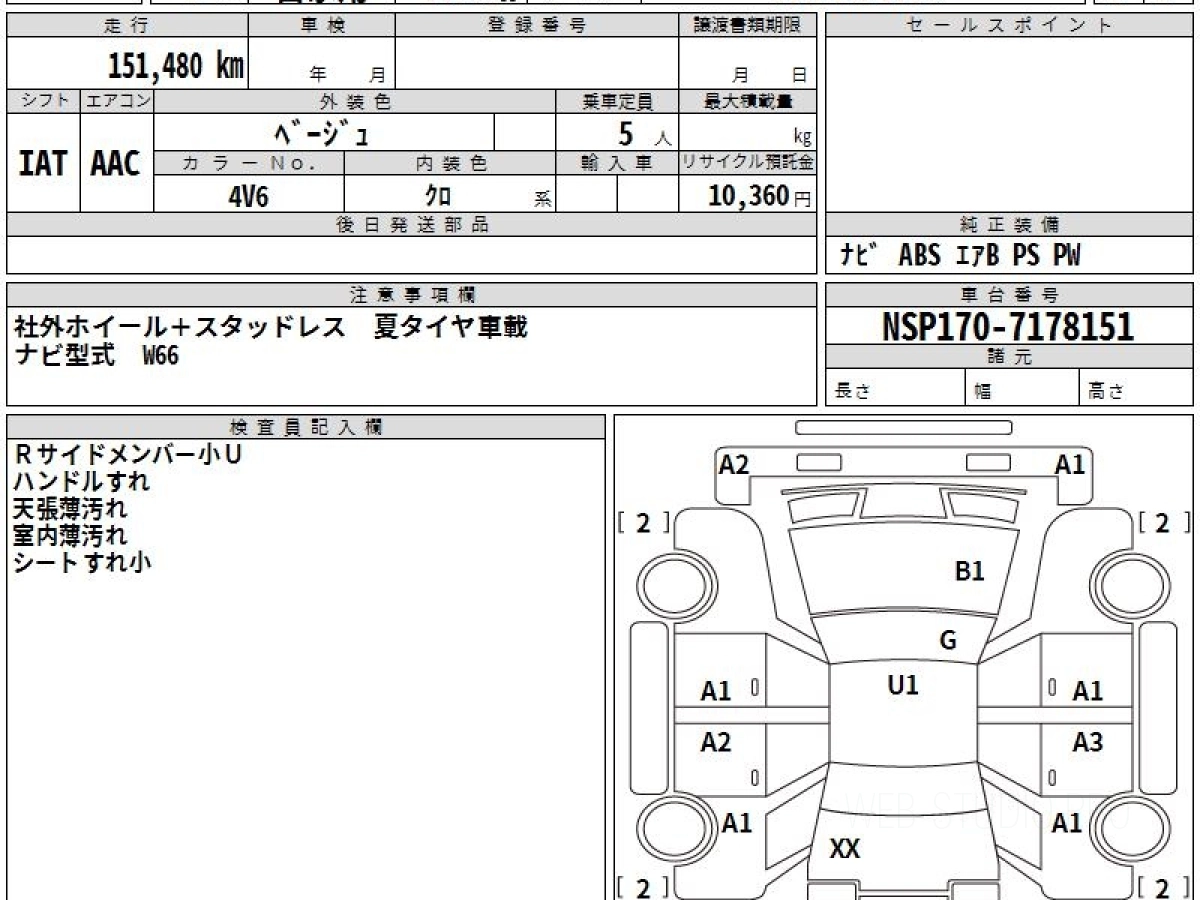Select the IAT shift value
The height and width of the screenshot is (900, 1200).
(43, 164)
